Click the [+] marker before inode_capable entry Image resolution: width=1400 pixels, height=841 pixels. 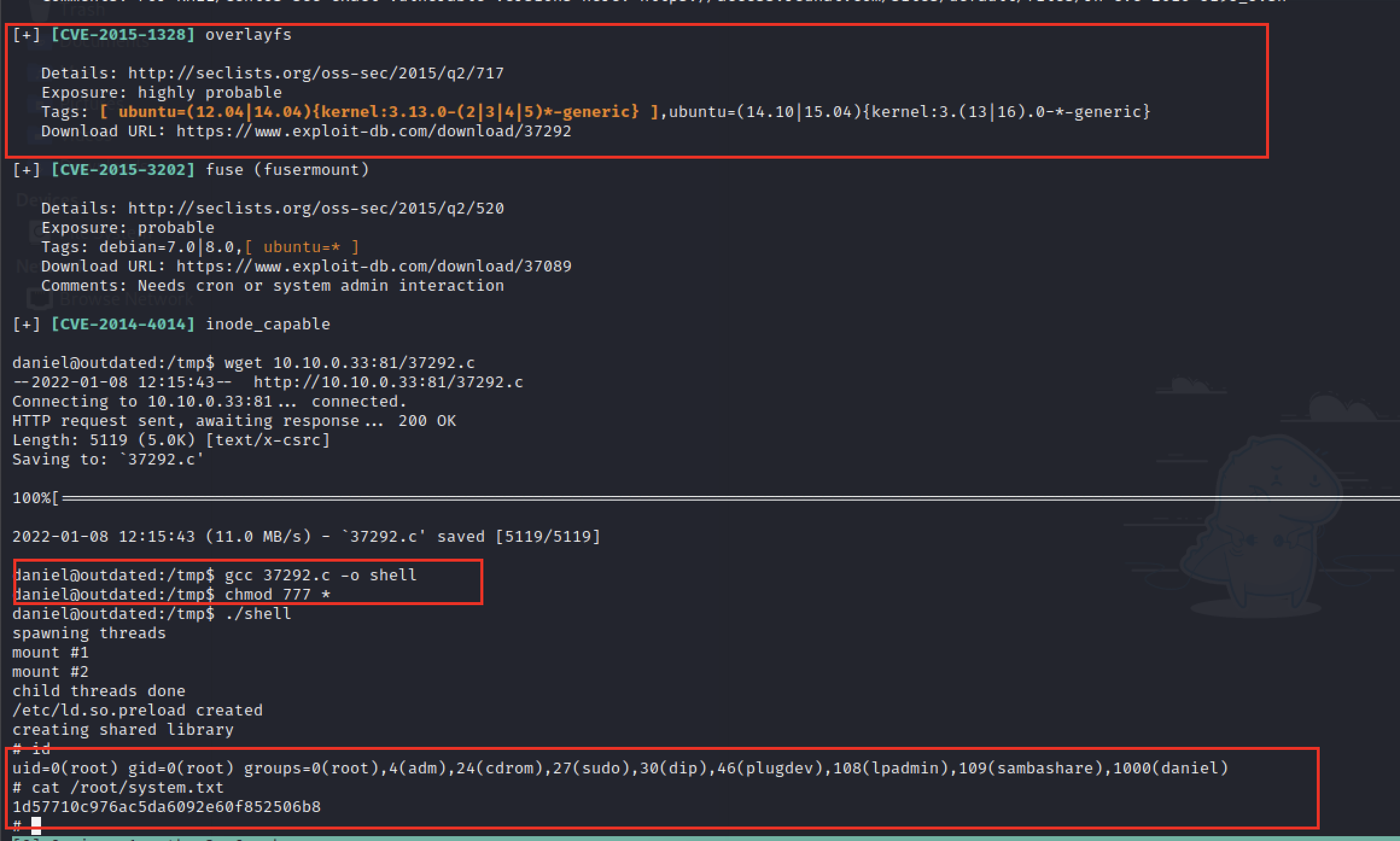[x=27, y=325]
